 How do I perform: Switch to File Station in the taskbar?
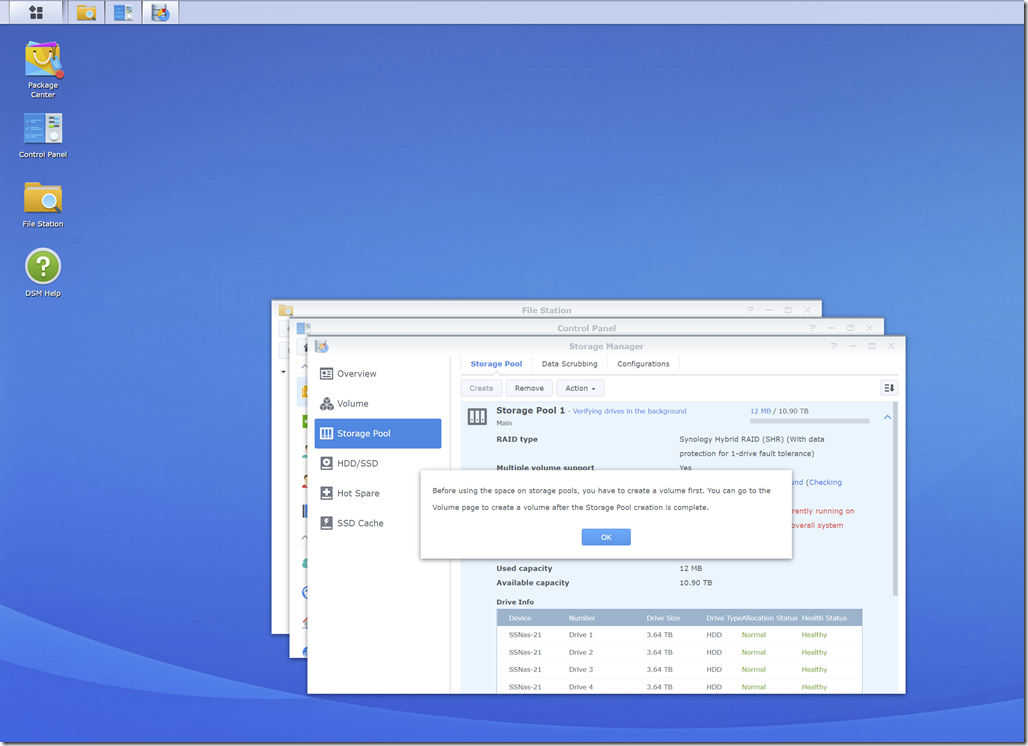coord(87,12)
